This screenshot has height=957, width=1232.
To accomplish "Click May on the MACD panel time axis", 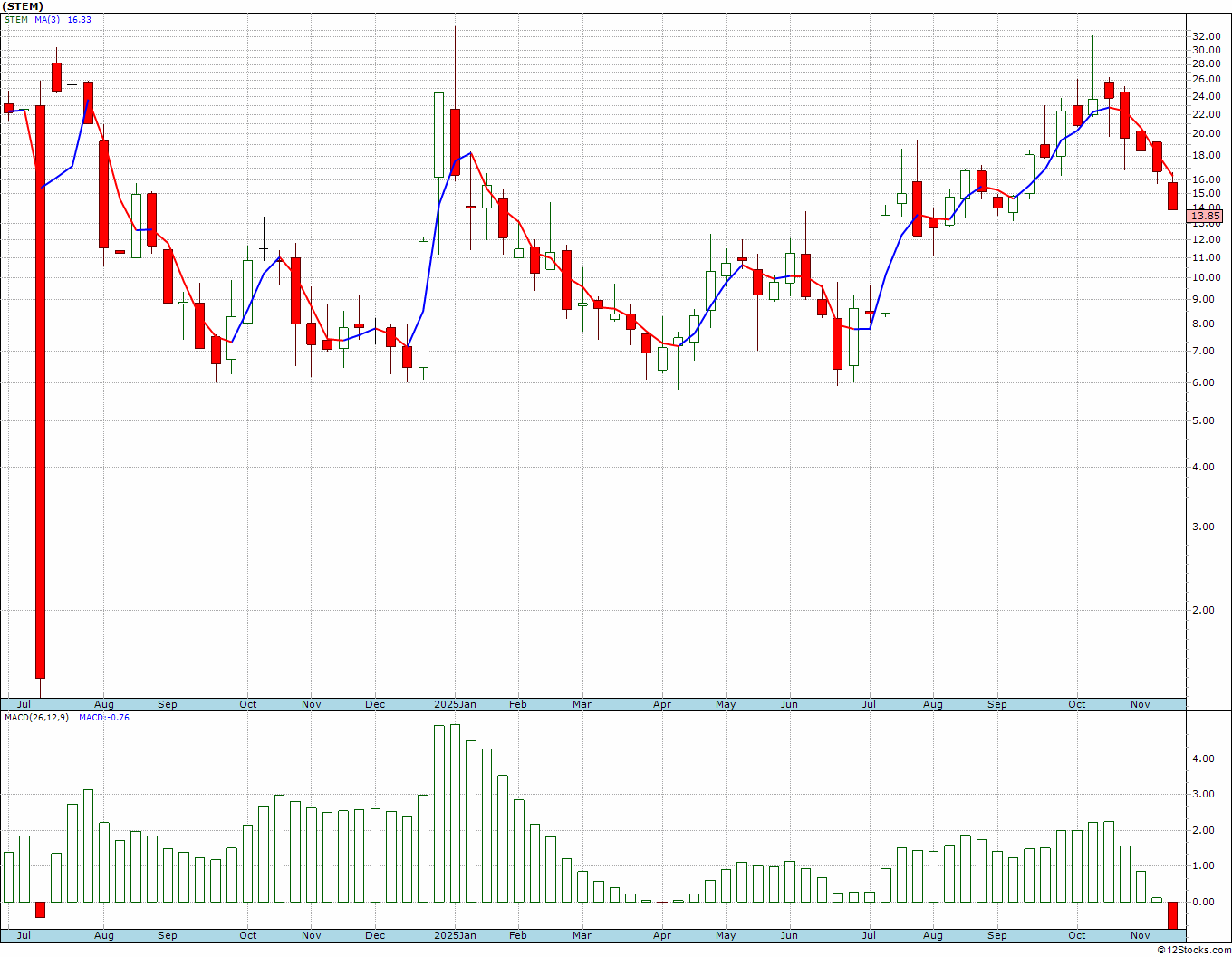I will tap(726, 935).
